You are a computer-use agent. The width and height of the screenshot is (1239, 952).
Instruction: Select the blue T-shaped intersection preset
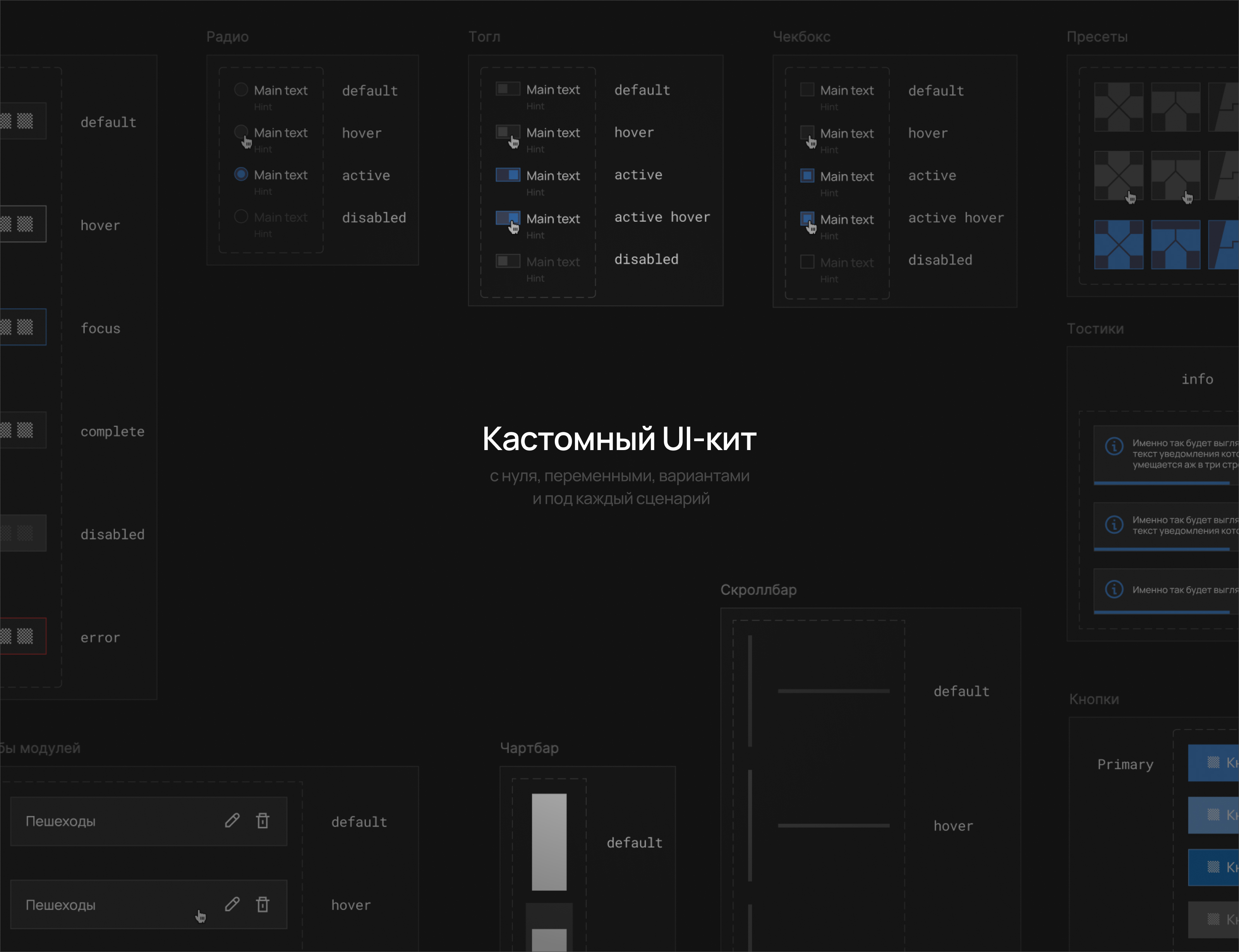tap(1176, 244)
